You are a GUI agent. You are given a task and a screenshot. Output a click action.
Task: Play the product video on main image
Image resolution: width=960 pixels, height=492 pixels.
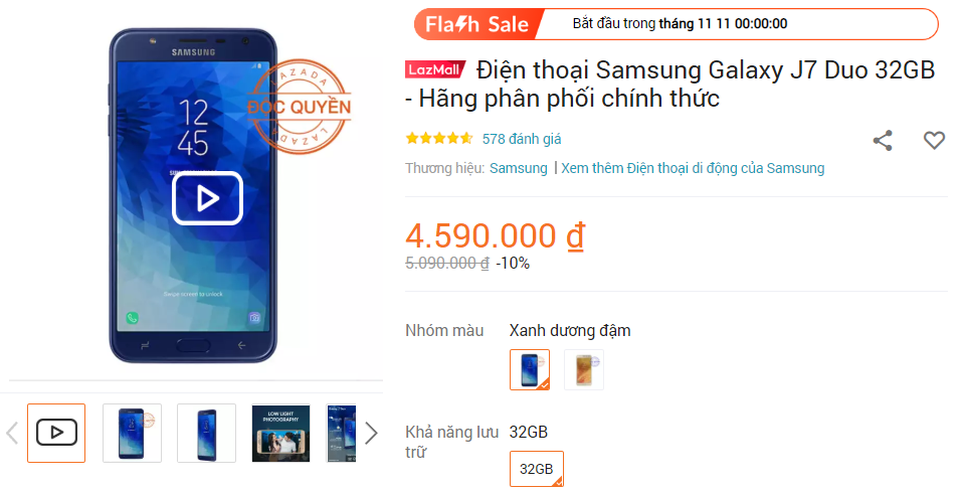click(208, 198)
